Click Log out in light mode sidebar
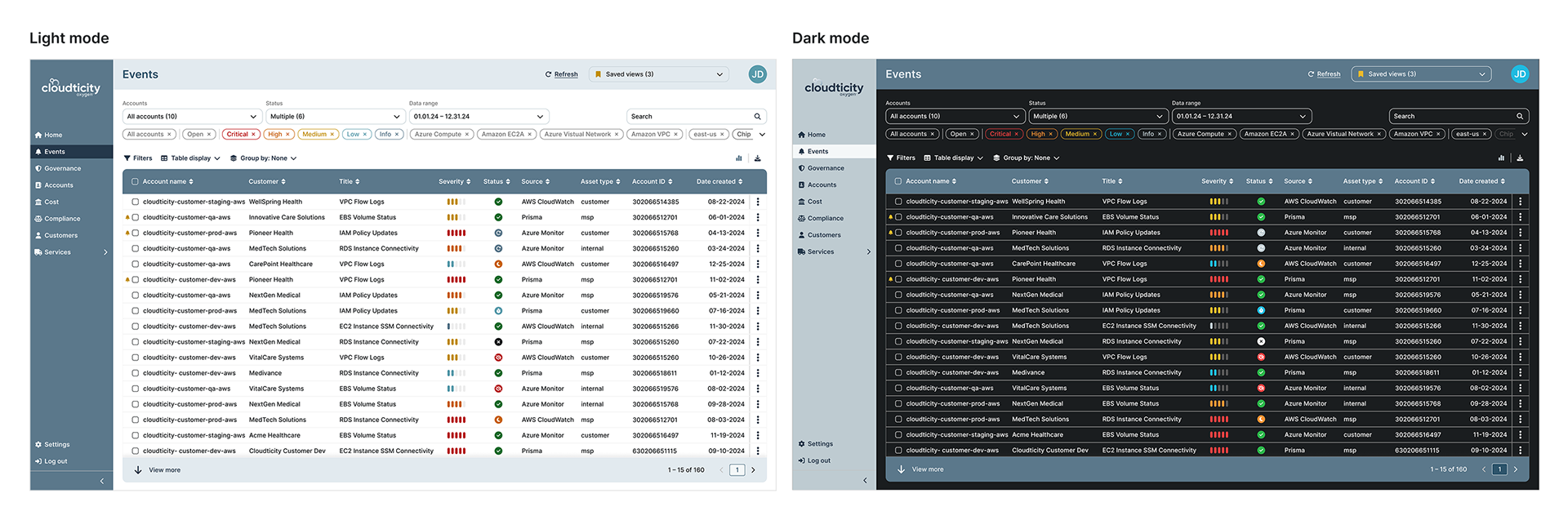The height and width of the screenshot is (529, 1568). (x=51, y=461)
